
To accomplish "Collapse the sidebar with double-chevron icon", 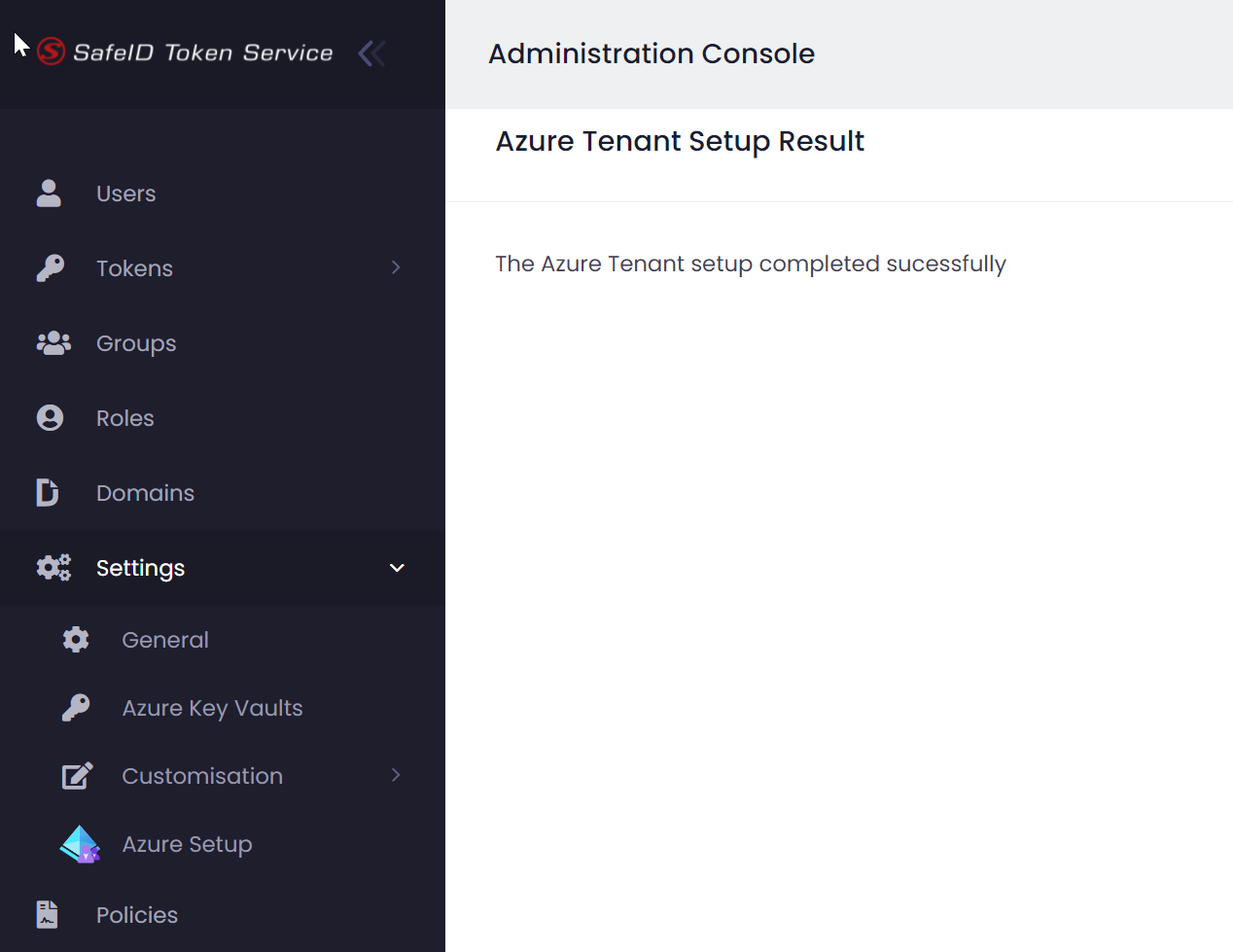I will click(x=371, y=53).
